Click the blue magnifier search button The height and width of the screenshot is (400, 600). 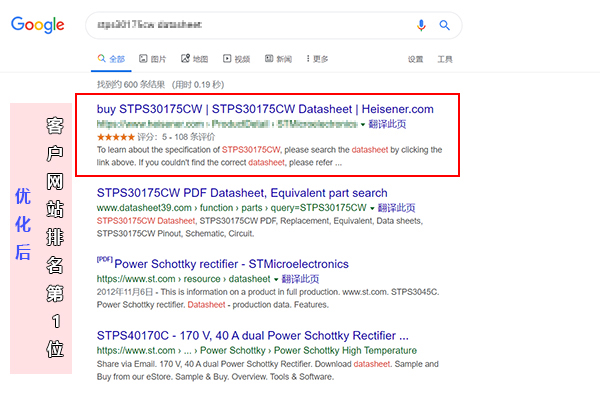444,25
